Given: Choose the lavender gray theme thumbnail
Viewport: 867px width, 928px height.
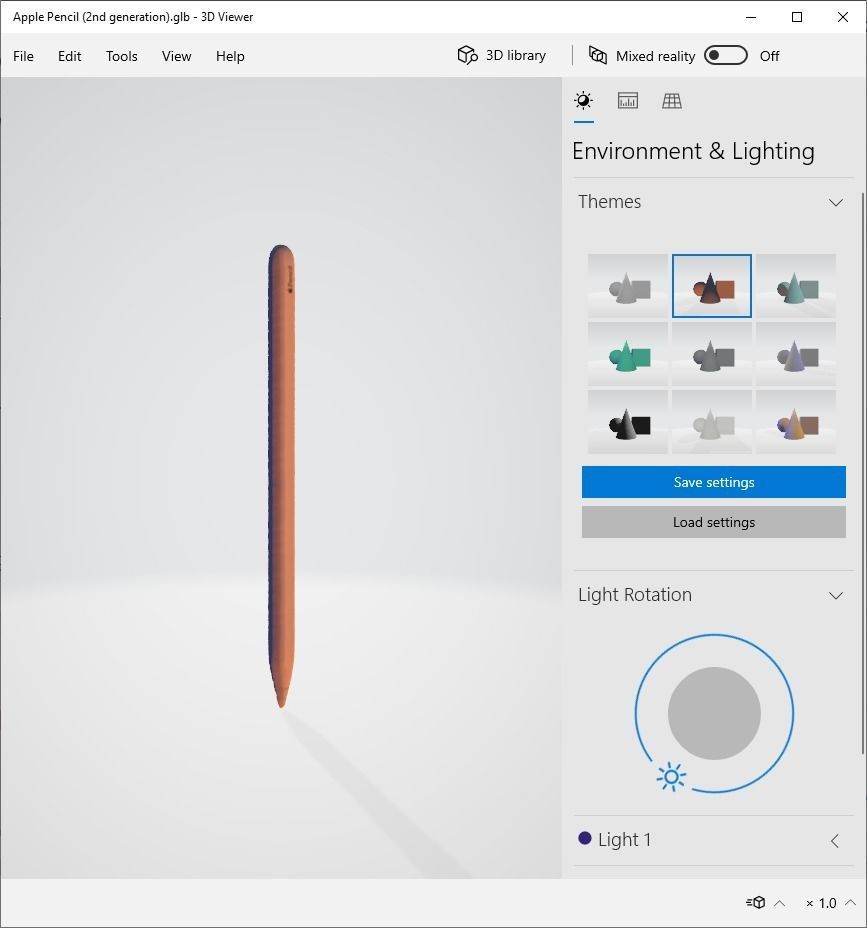Looking at the screenshot, I should 796,354.
